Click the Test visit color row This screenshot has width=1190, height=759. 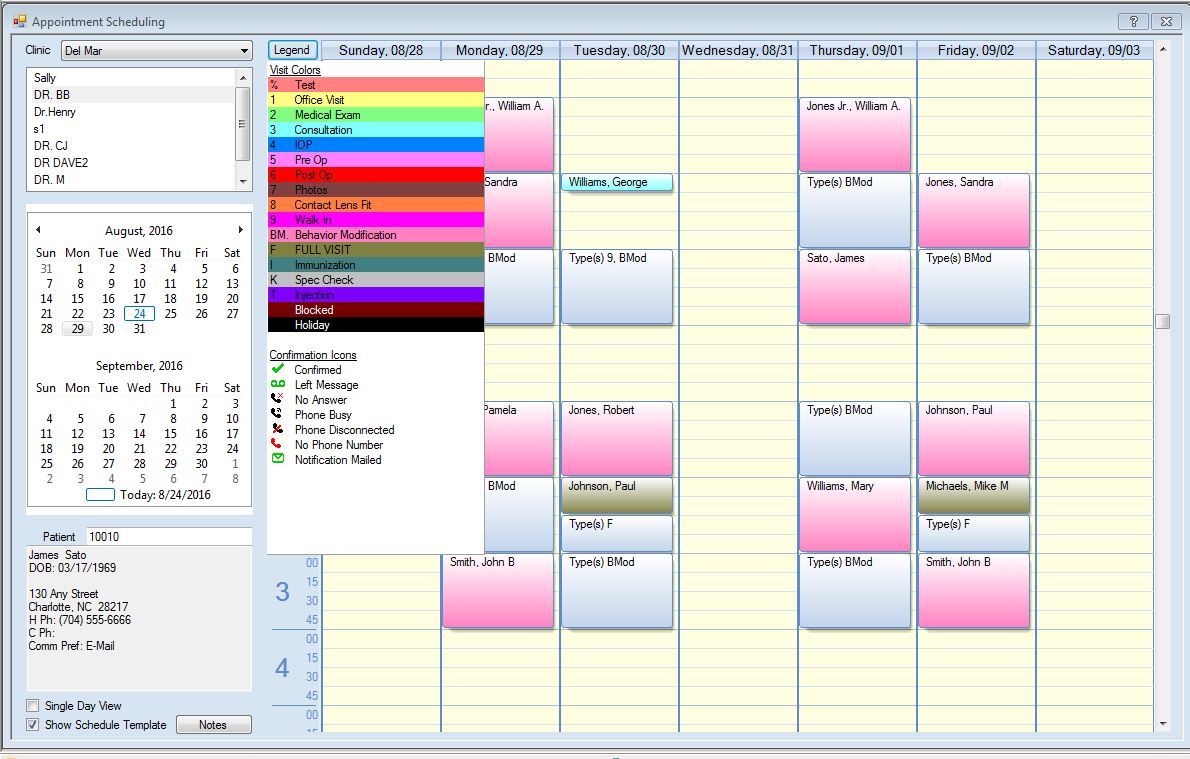pyautogui.click(x=376, y=84)
